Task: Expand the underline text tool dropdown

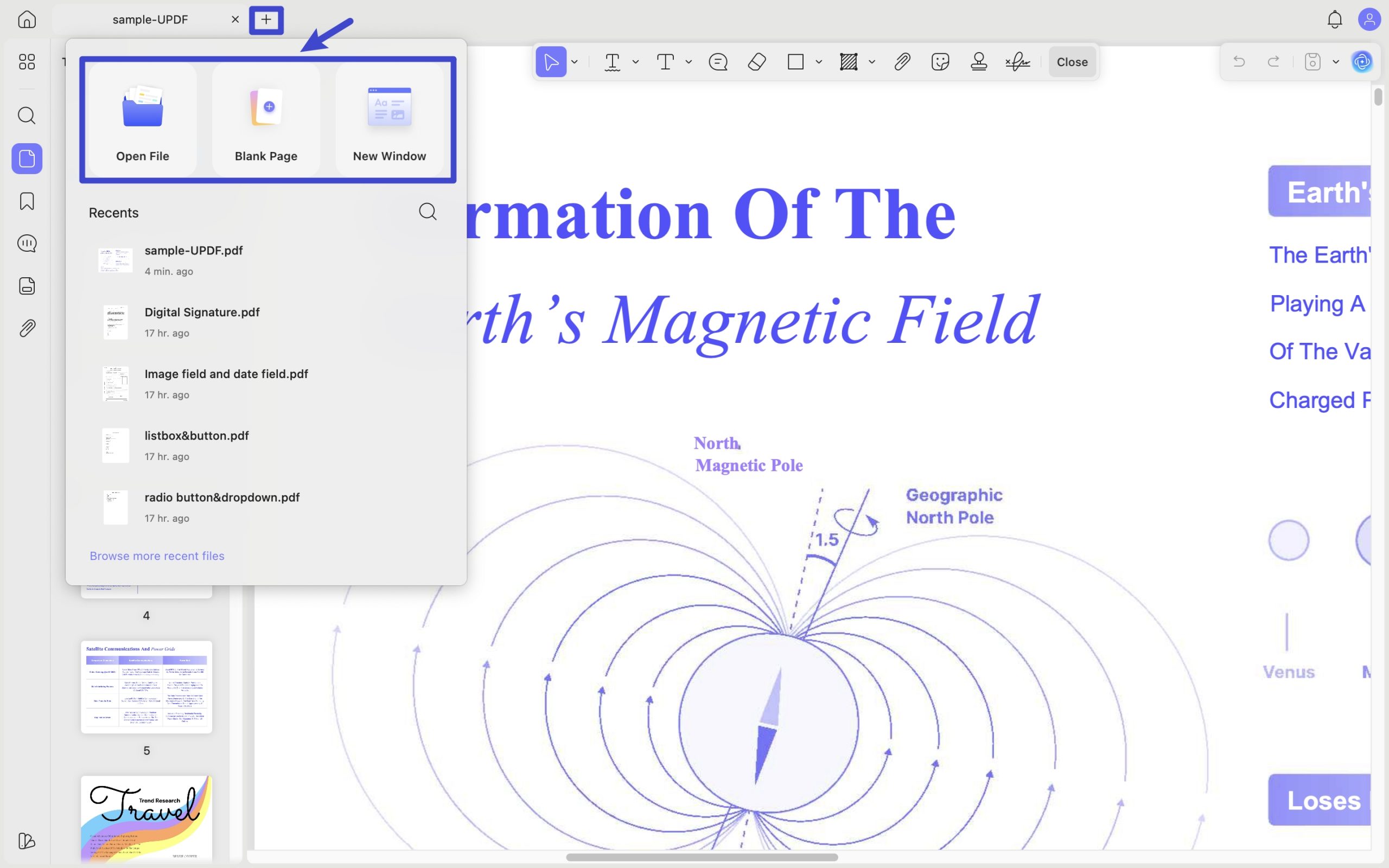Action: click(635, 62)
